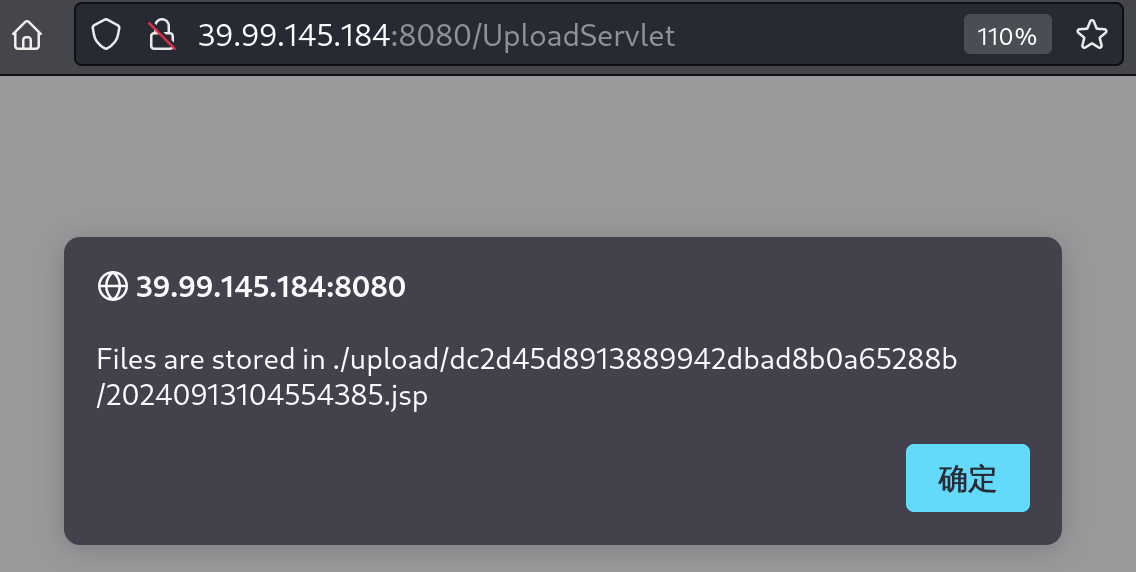Image resolution: width=1136 pixels, height=572 pixels.
Task: Reset zoom using the 110% badge
Action: tap(1007, 37)
